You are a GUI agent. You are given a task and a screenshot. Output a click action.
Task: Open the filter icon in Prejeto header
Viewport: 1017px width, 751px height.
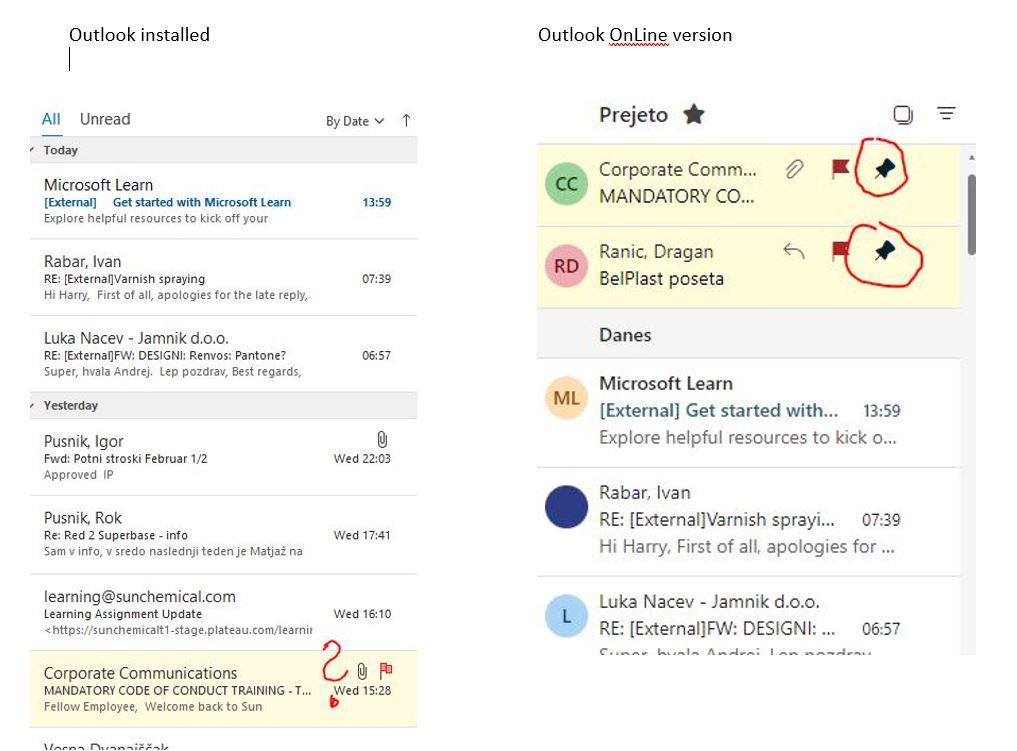946,113
